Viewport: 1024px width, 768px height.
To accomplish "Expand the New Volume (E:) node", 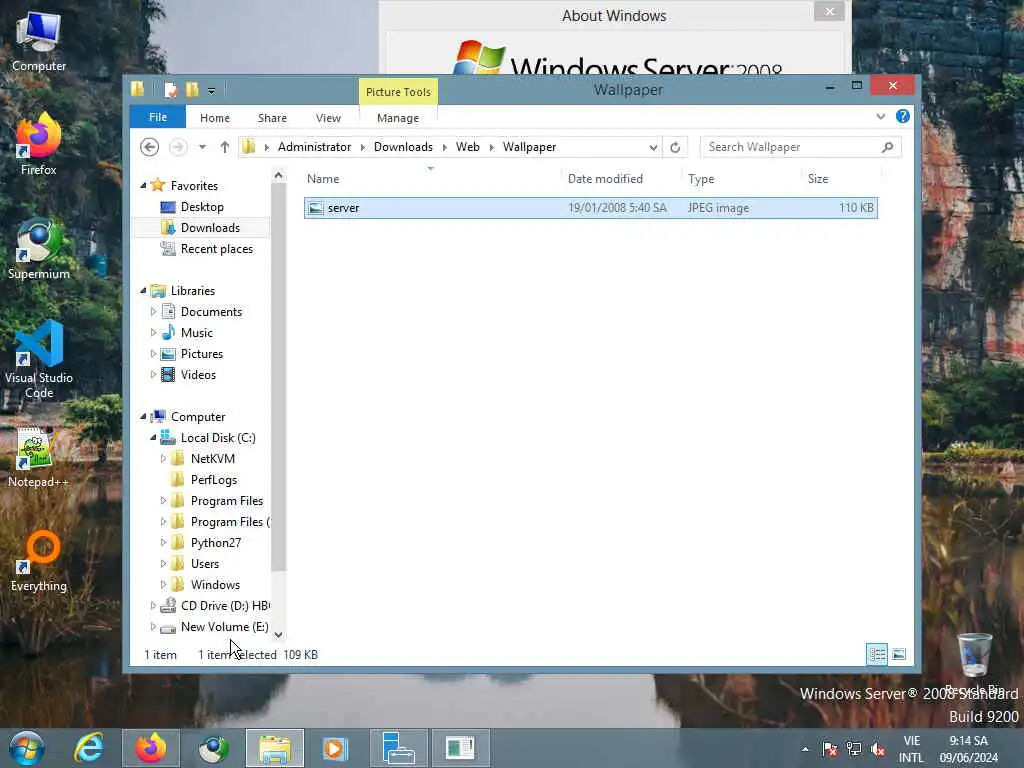I will coord(153,626).
